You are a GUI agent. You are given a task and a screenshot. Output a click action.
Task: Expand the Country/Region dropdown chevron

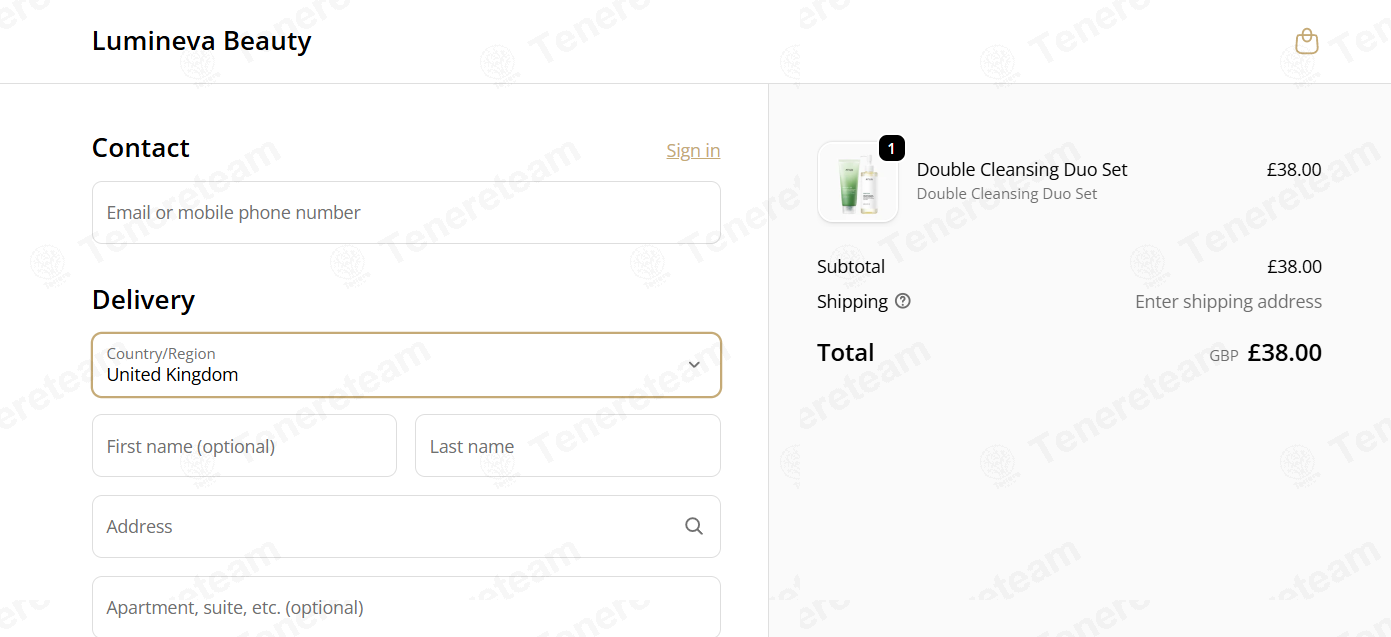pyautogui.click(x=694, y=365)
